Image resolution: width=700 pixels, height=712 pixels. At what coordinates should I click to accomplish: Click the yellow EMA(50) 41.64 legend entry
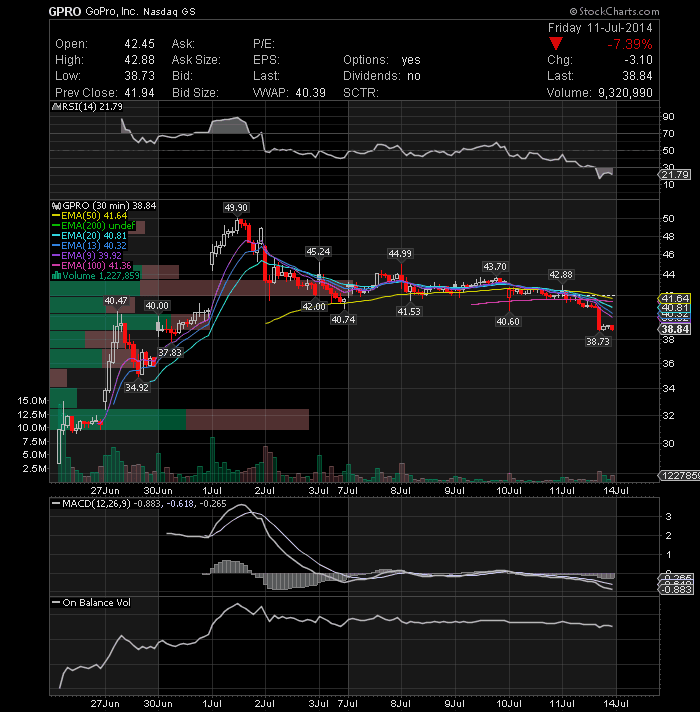click(x=90, y=216)
